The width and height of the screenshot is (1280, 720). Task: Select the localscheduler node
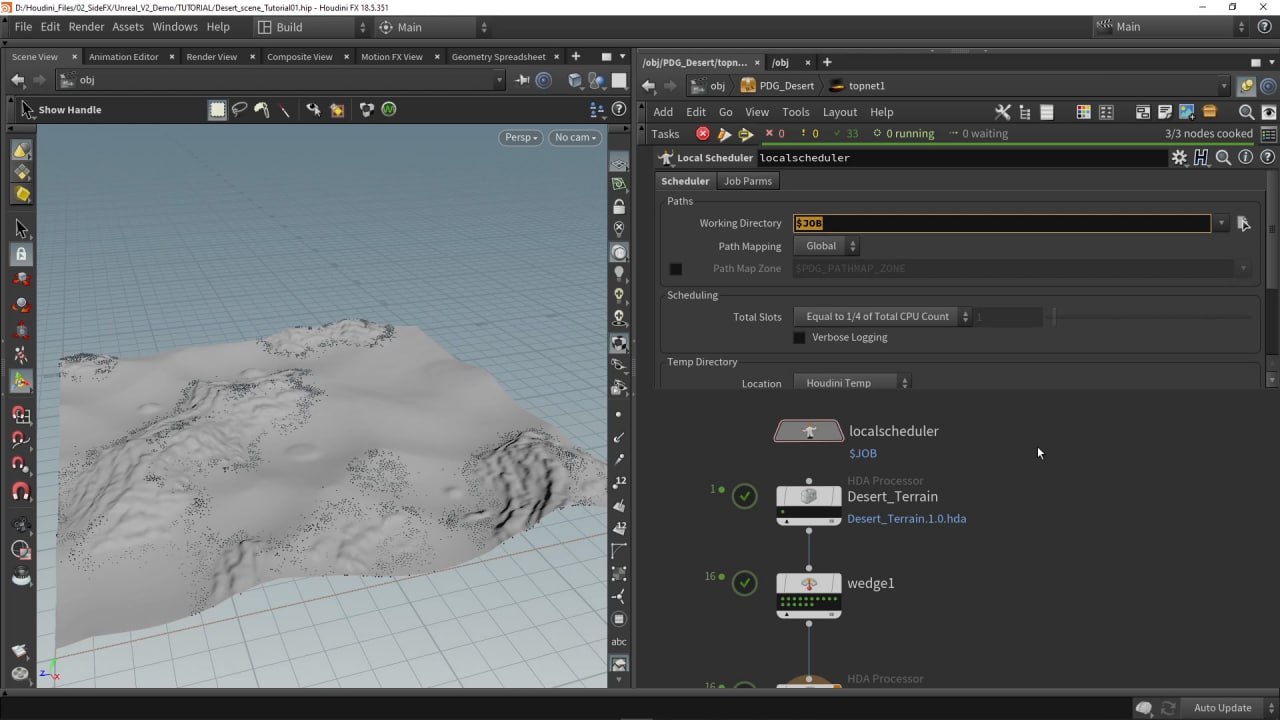[809, 431]
